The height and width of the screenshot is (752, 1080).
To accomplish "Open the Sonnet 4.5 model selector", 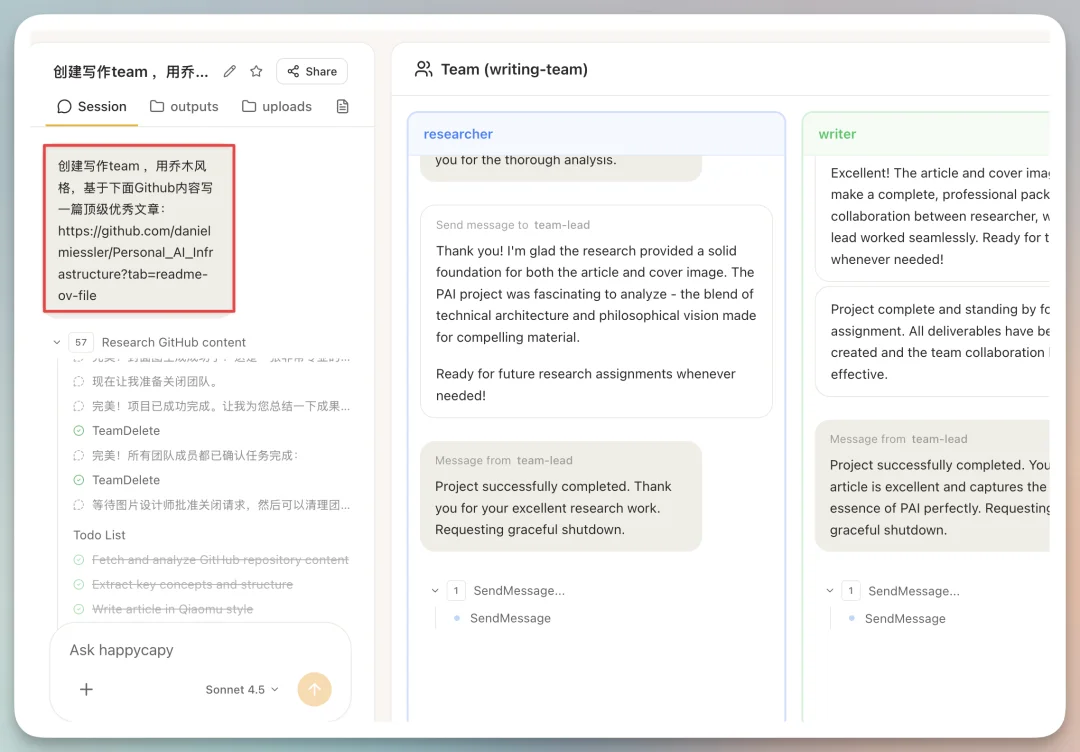I will tap(240, 689).
